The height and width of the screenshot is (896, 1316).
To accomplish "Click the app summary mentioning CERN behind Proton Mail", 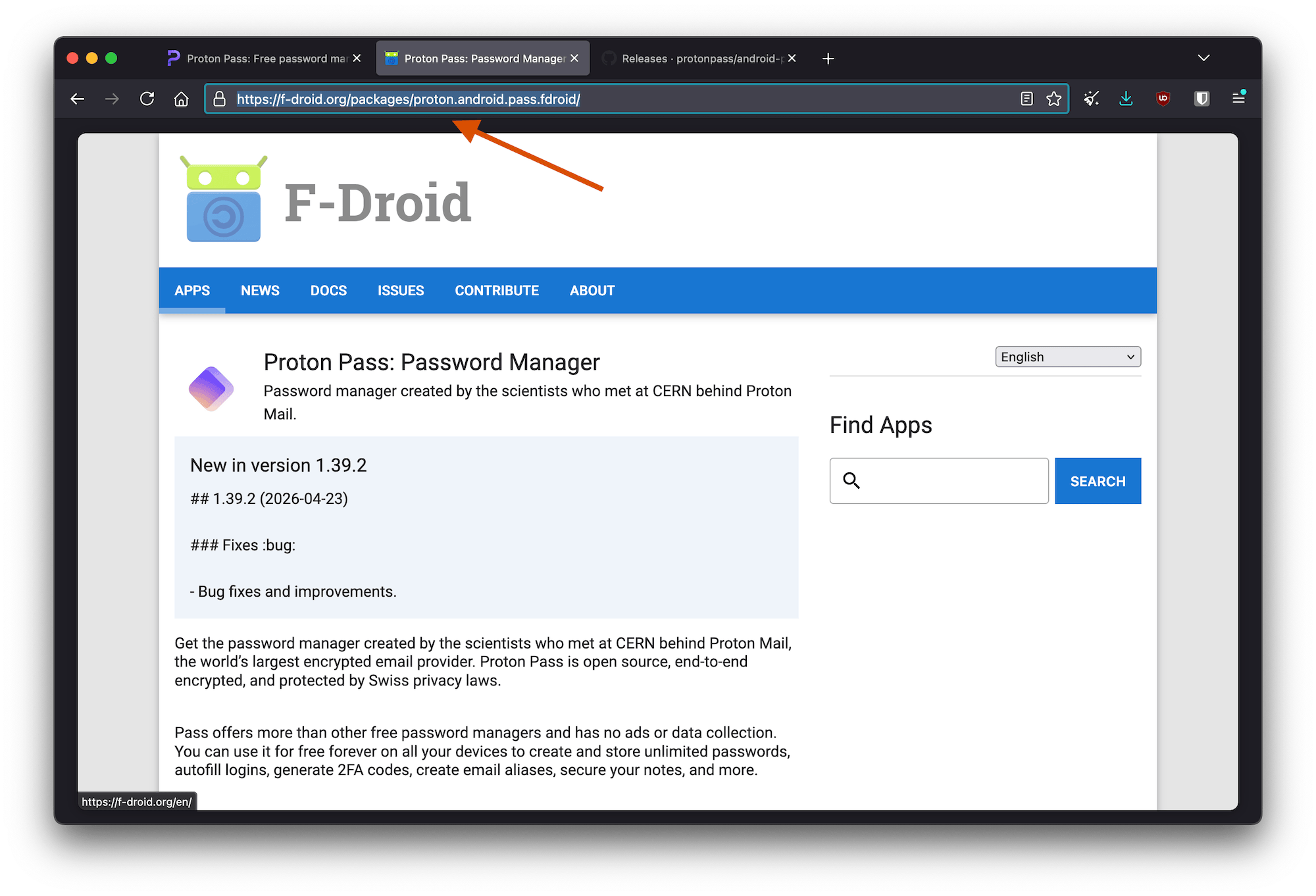I will 528,403.
